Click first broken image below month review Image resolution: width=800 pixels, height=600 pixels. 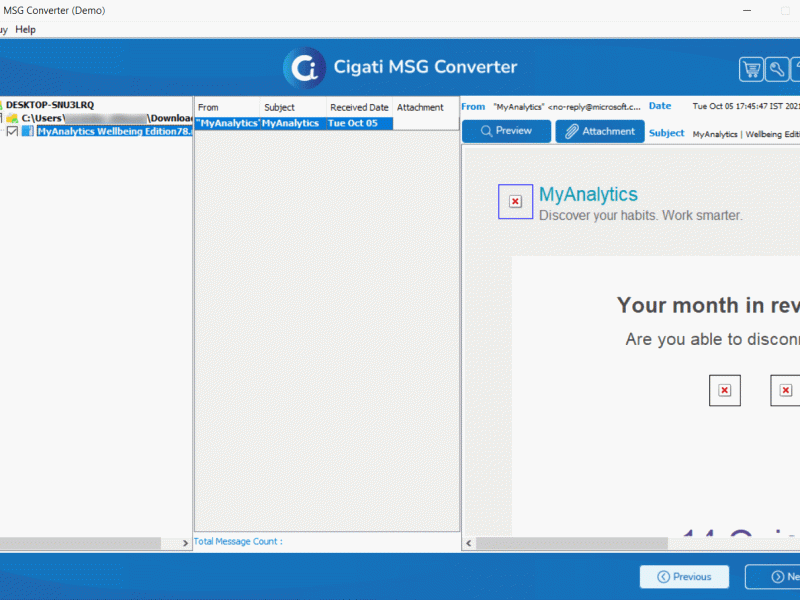(724, 391)
